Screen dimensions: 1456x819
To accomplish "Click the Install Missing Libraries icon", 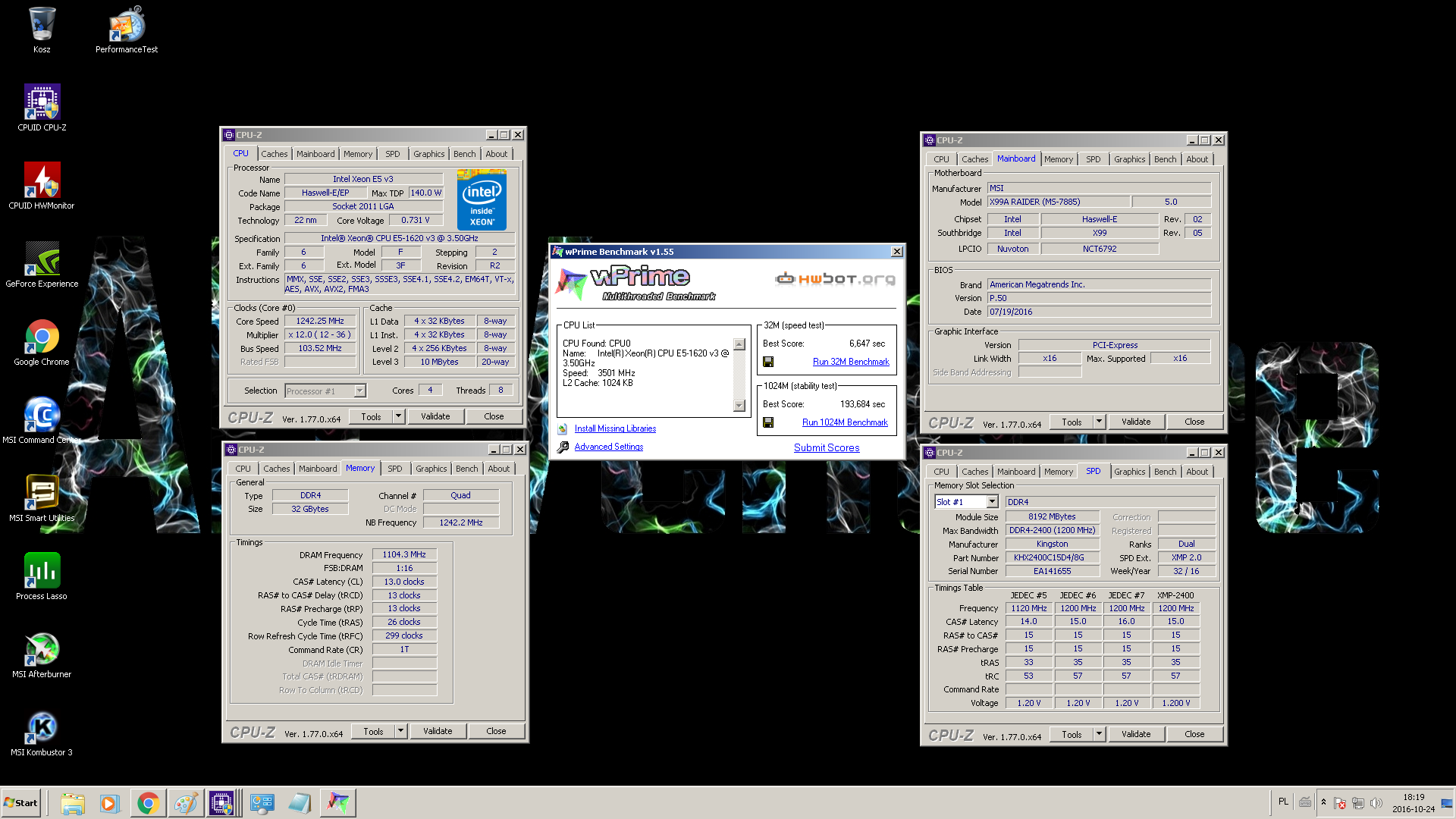I will point(563,428).
